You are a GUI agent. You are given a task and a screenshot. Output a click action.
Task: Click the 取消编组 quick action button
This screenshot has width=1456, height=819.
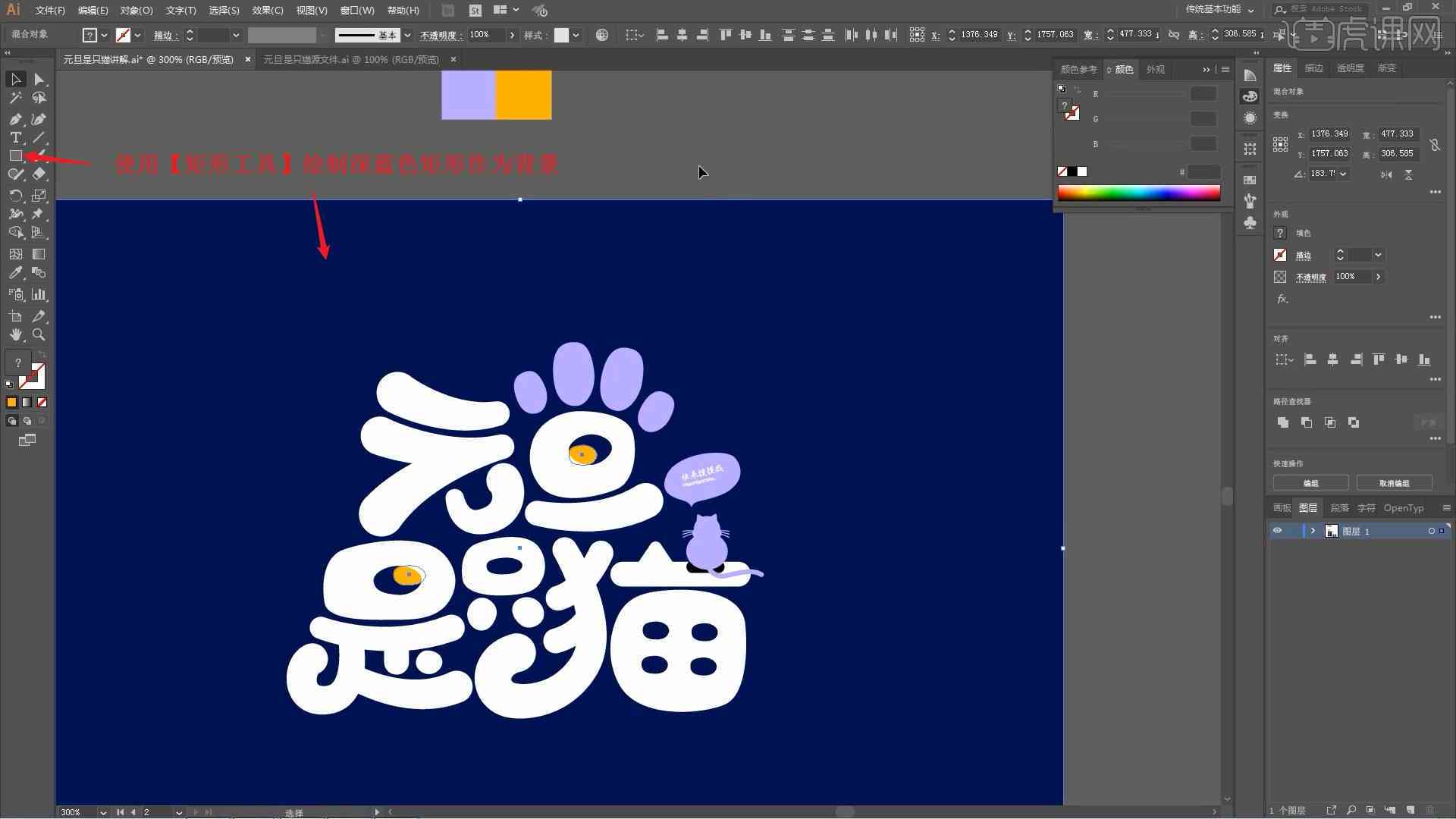[1395, 483]
